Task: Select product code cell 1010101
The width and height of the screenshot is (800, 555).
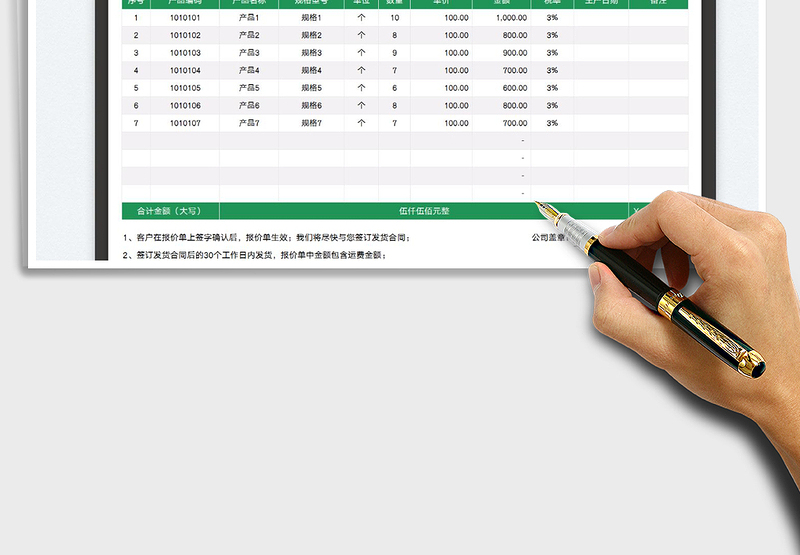Action: pyautogui.click(x=185, y=18)
